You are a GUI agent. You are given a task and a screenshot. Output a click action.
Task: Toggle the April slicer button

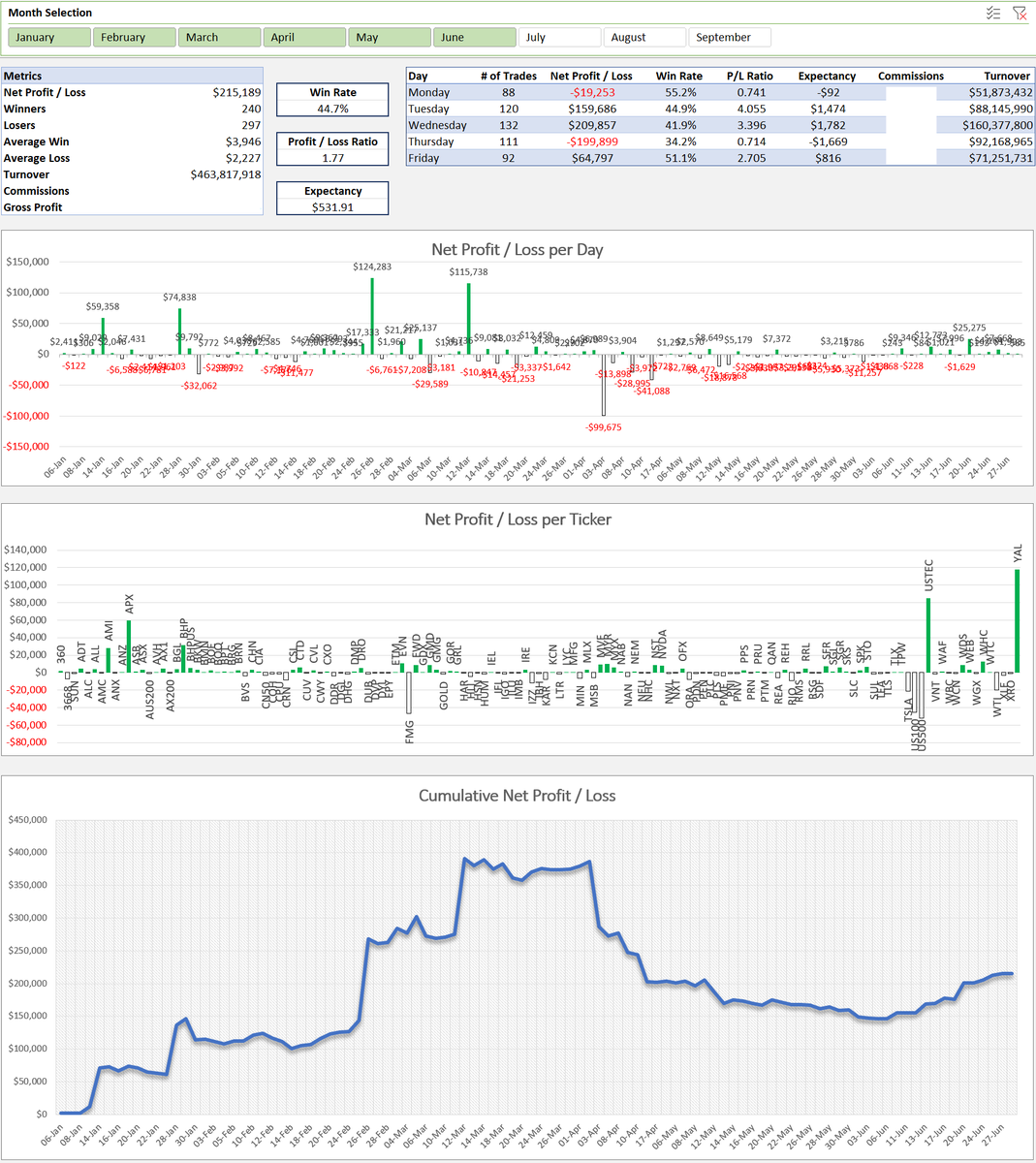305,37
